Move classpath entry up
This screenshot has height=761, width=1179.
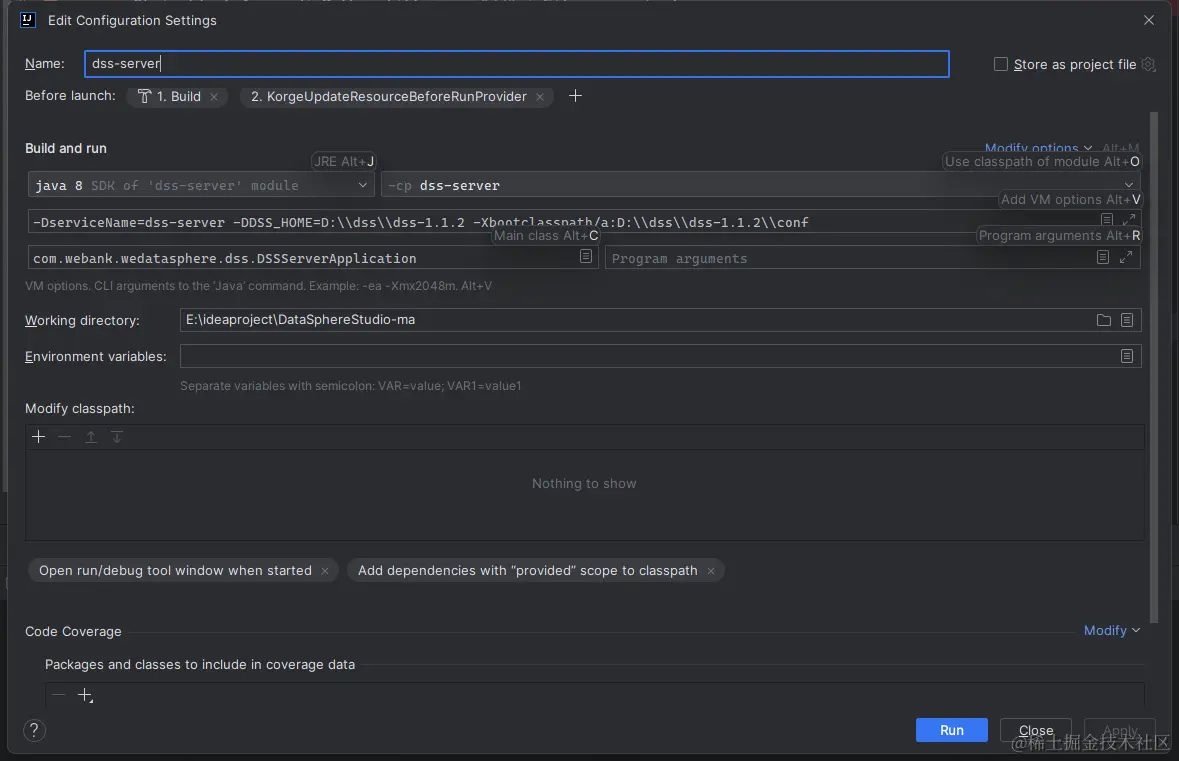coord(91,437)
